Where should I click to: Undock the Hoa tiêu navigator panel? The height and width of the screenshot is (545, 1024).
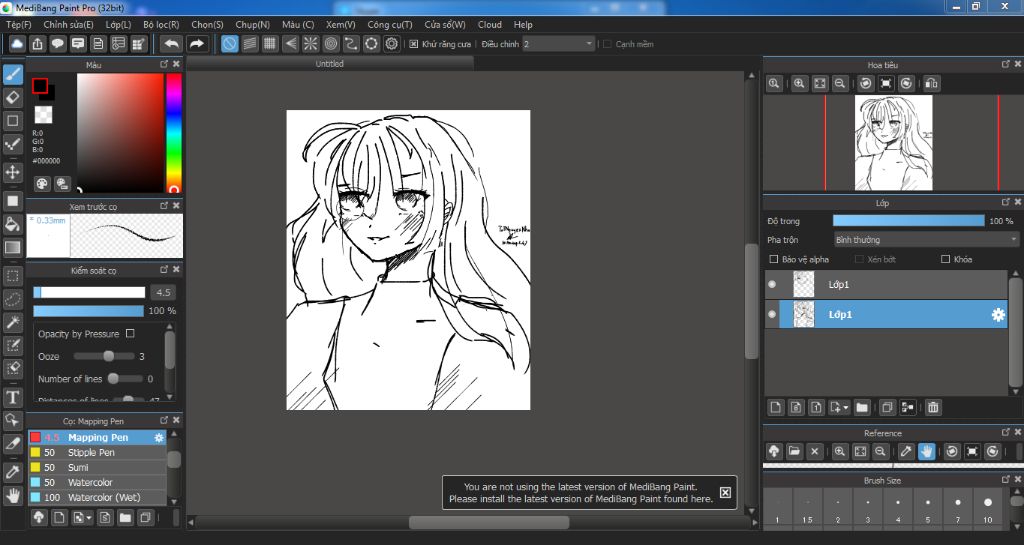1006,64
